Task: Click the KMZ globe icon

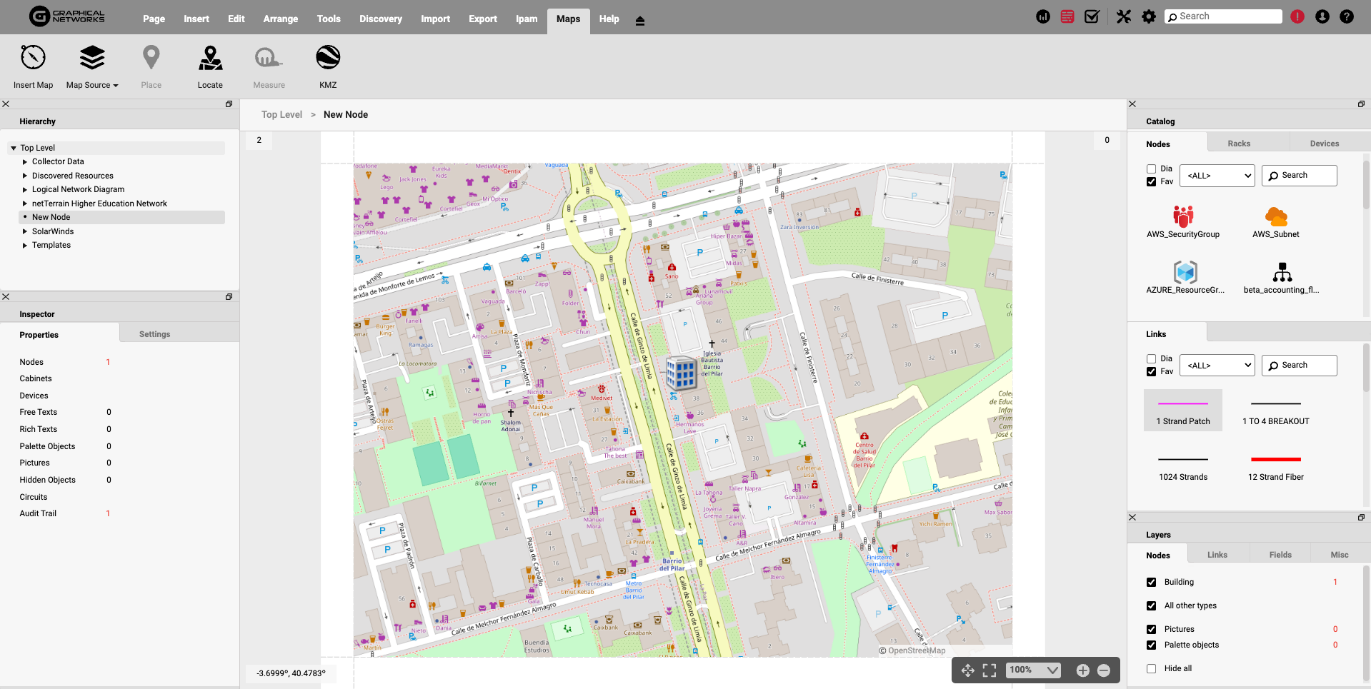Action: (328, 58)
